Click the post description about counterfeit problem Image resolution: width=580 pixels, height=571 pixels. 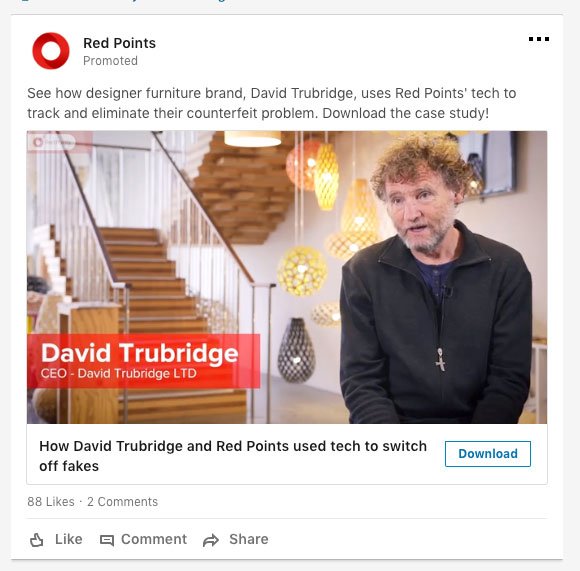tap(272, 103)
